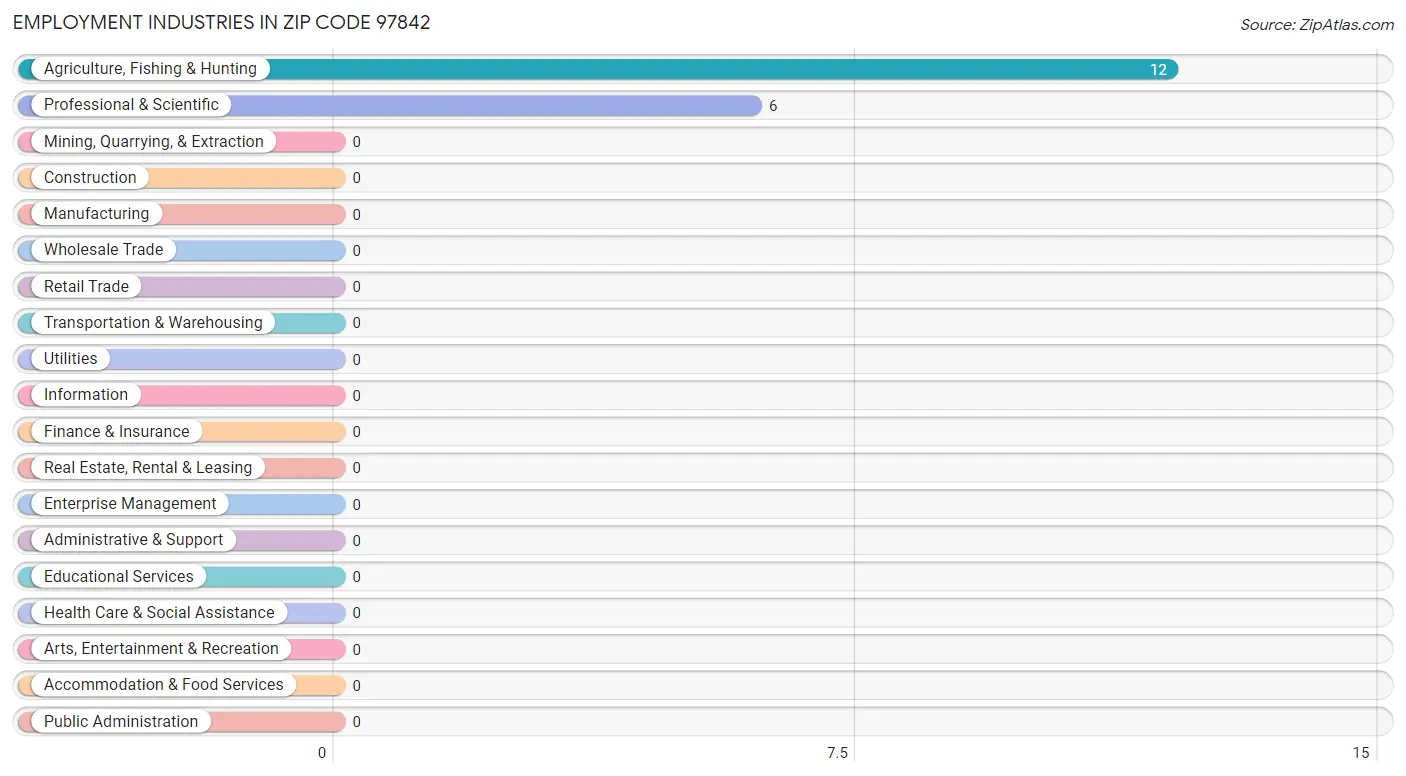
Task: Click the Public Administration label
Action: pos(121,722)
